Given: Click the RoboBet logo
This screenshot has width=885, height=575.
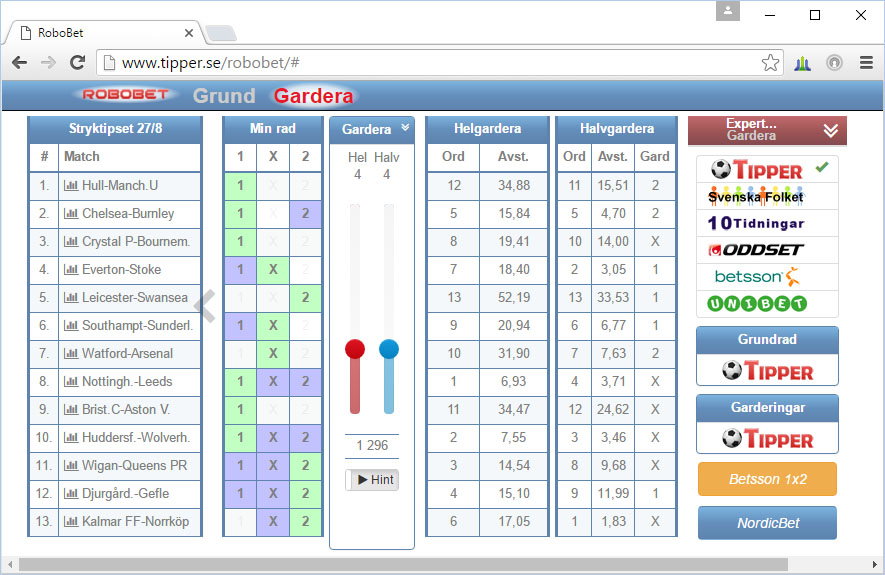Looking at the screenshot, I should point(125,95).
